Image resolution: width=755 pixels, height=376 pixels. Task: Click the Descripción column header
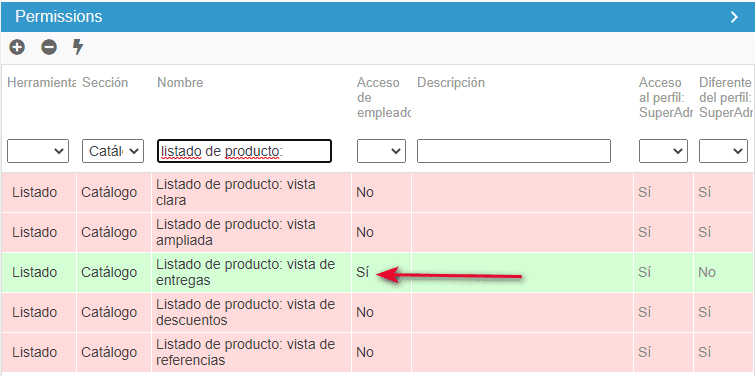[x=451, y=83]
